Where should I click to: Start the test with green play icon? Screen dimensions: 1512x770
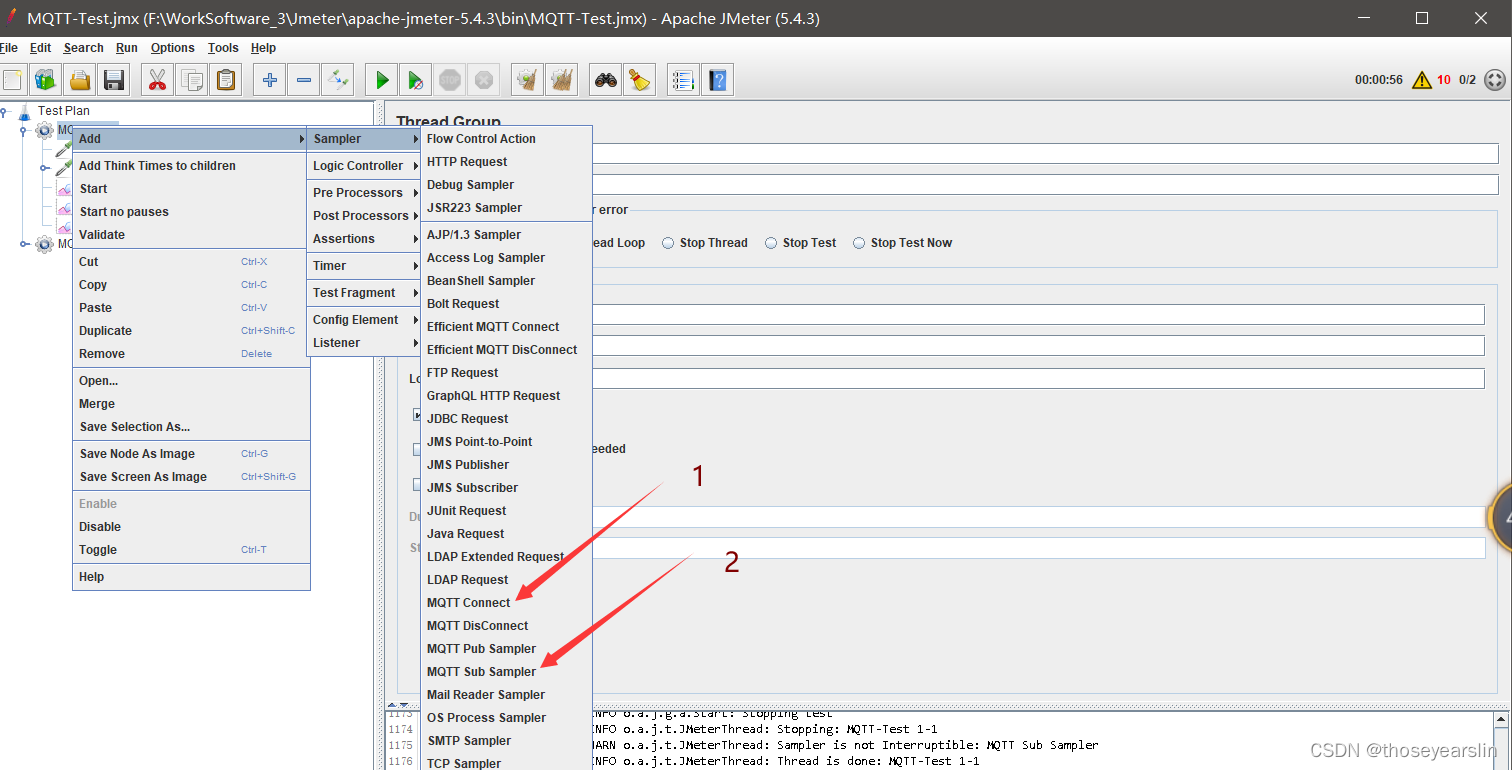(x=381, y=80)
